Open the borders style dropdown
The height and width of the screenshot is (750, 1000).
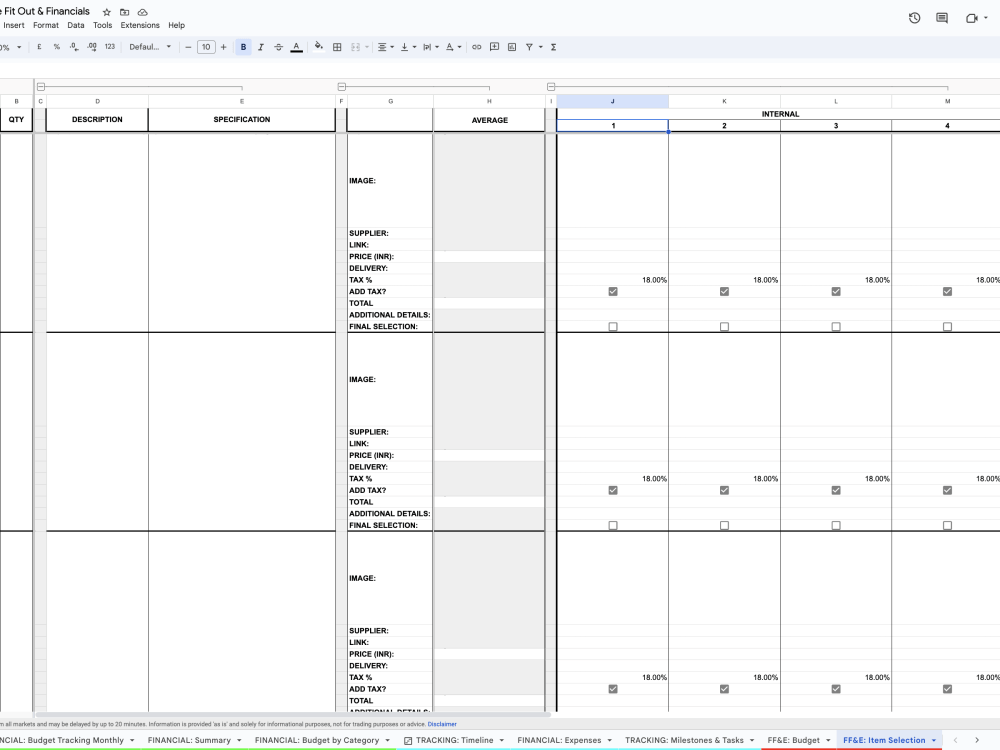click(338, 46)
